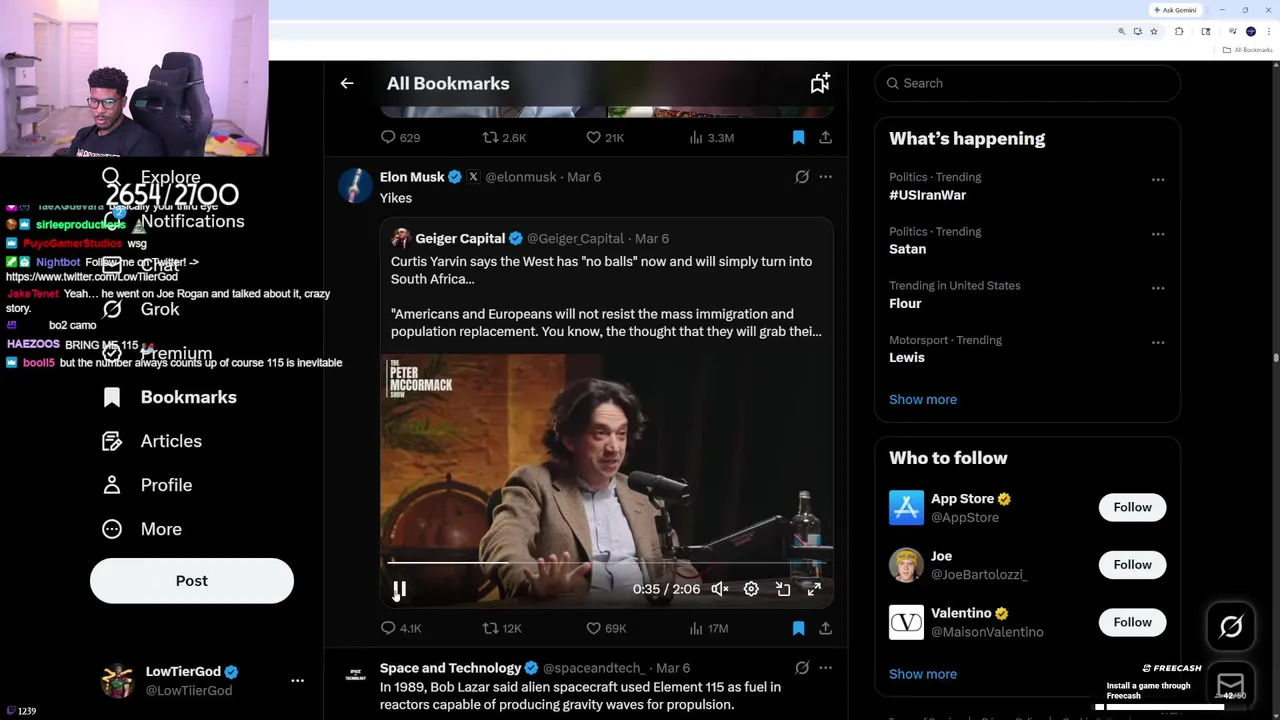The width and height of the screenshot is (1280, 720).
Task: Follow the Valentino account
Action: [x=1132, y=622]
